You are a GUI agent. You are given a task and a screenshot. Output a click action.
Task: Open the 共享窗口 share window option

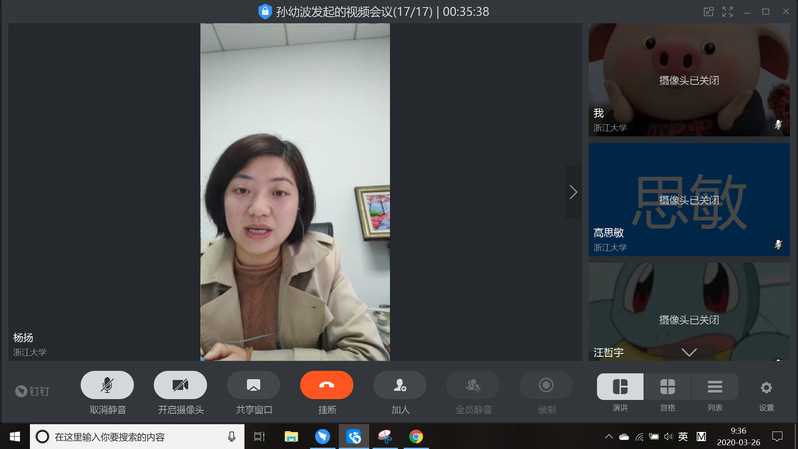tap(253, 385)
